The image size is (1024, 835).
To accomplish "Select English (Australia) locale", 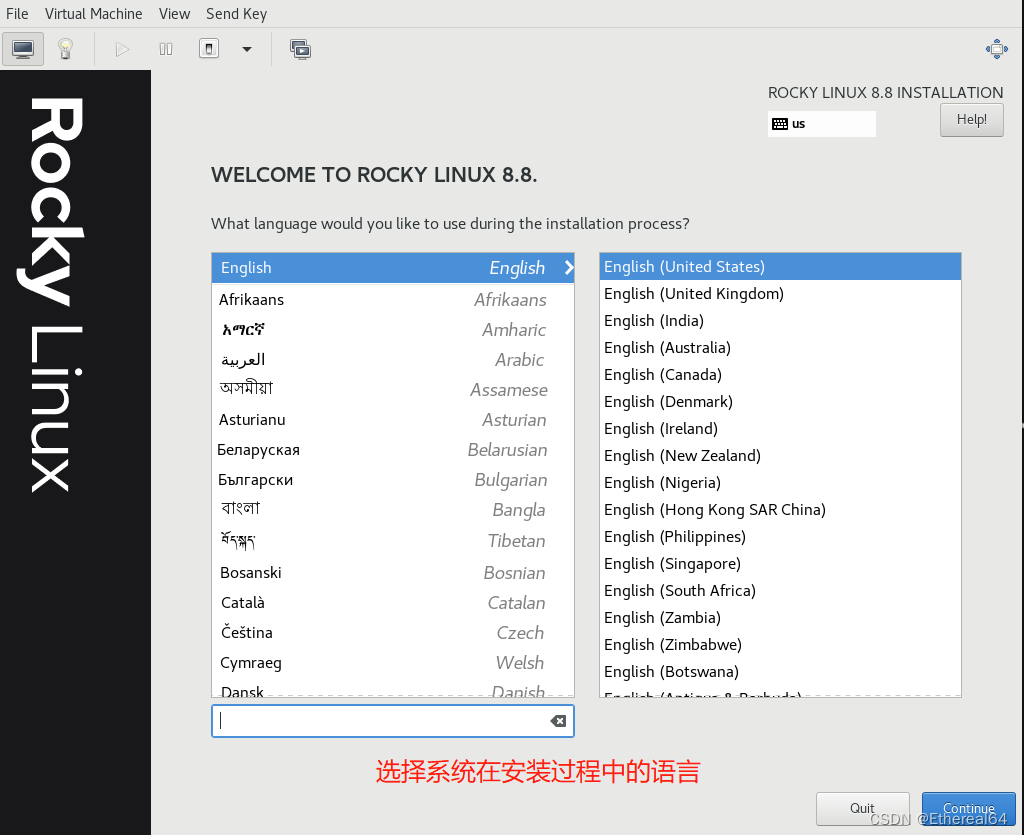I will tap(780, 347).
